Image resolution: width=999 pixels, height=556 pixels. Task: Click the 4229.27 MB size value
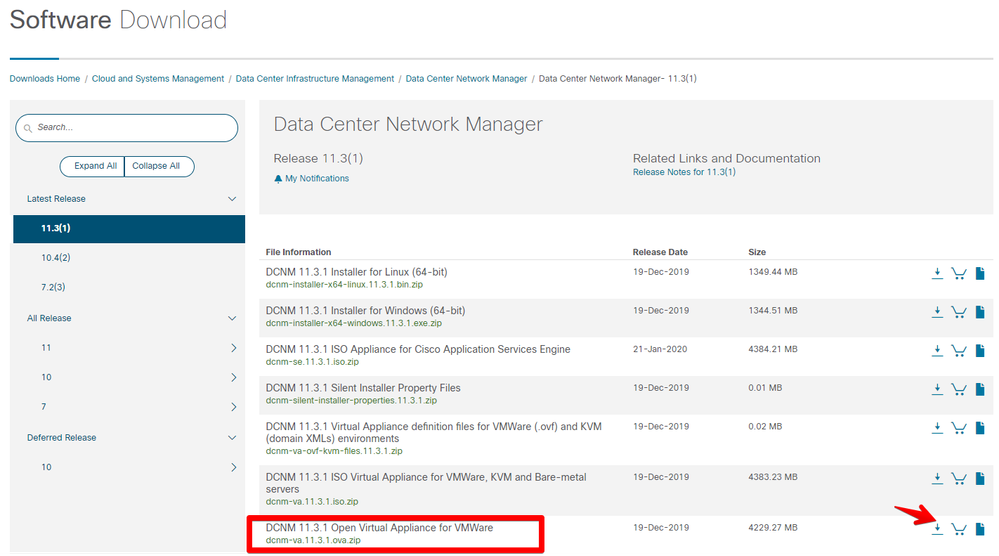tap(773, 527)
